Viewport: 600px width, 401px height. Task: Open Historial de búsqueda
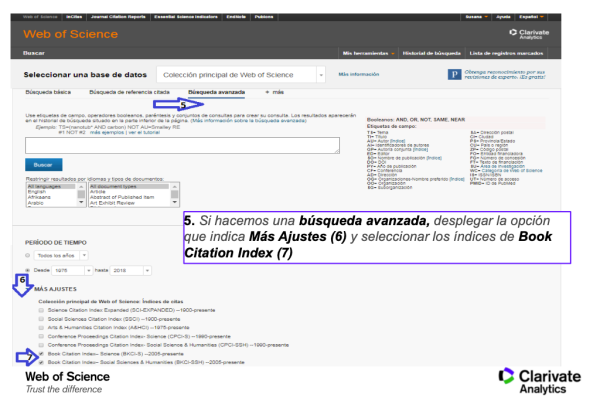(432, 53)
